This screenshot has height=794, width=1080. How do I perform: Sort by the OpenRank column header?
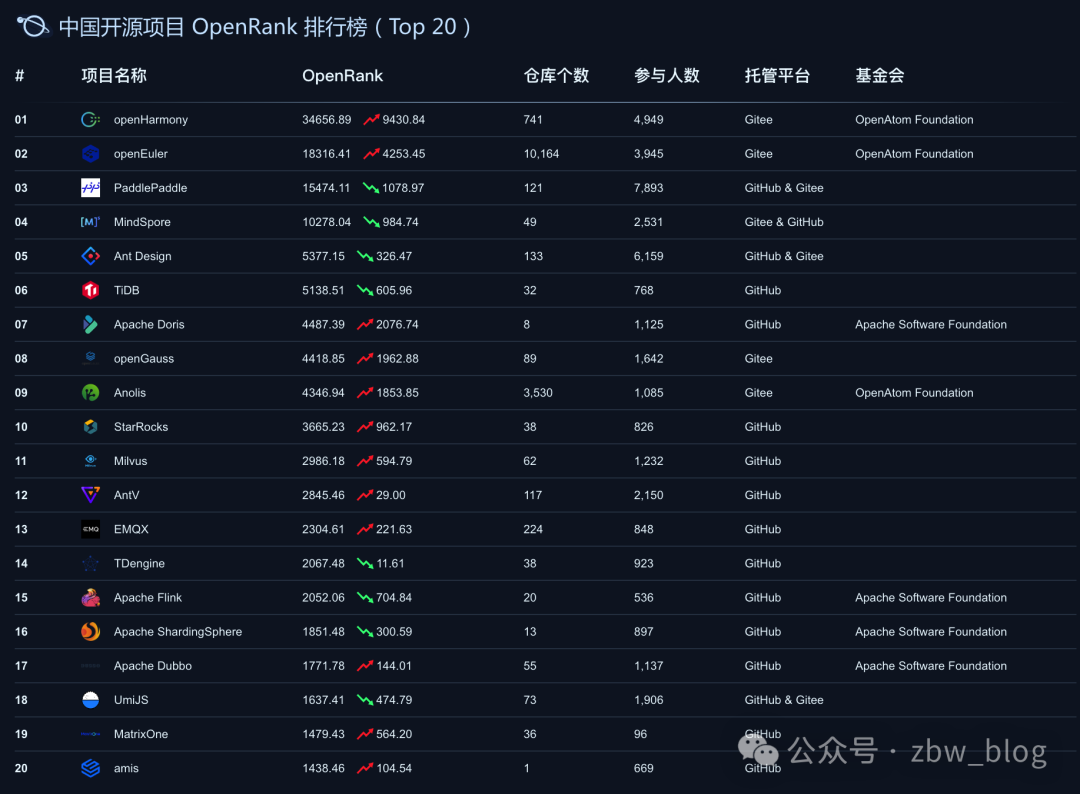[342, 76]
